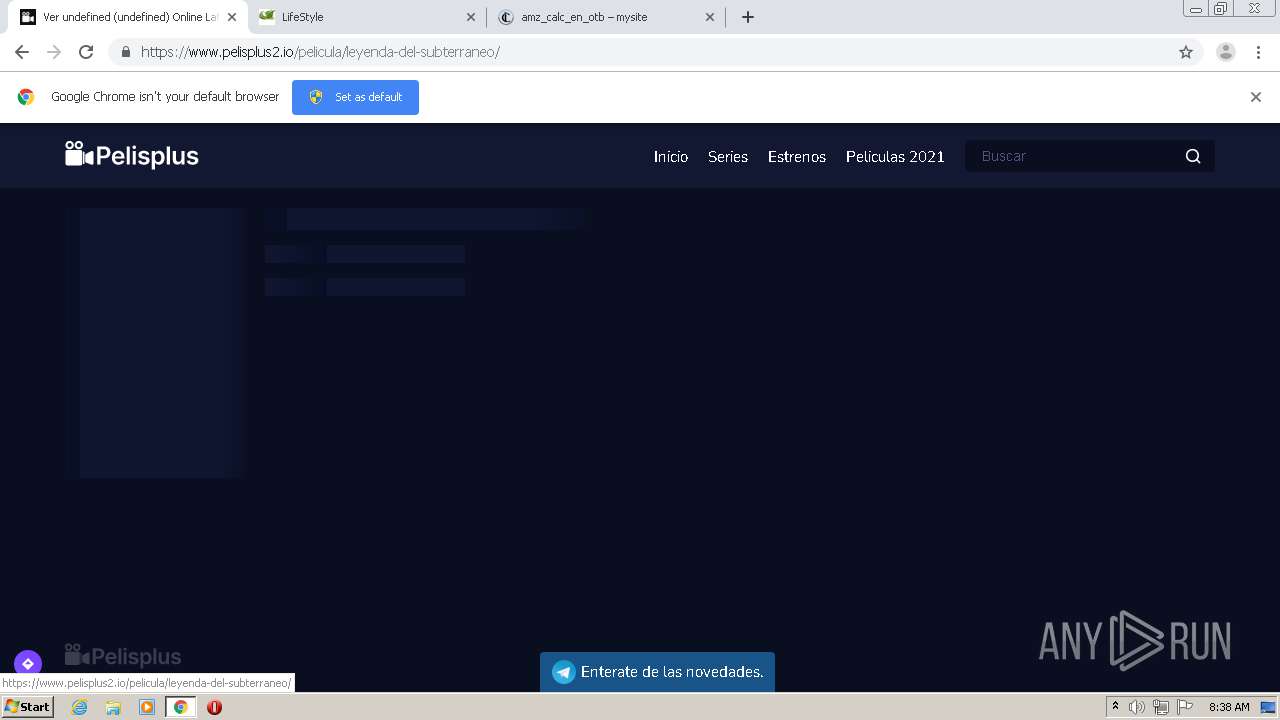Click the Pelisplus logo in header
The width and height of the screenshot is (1280, 720).
click(x=132, y=155)
